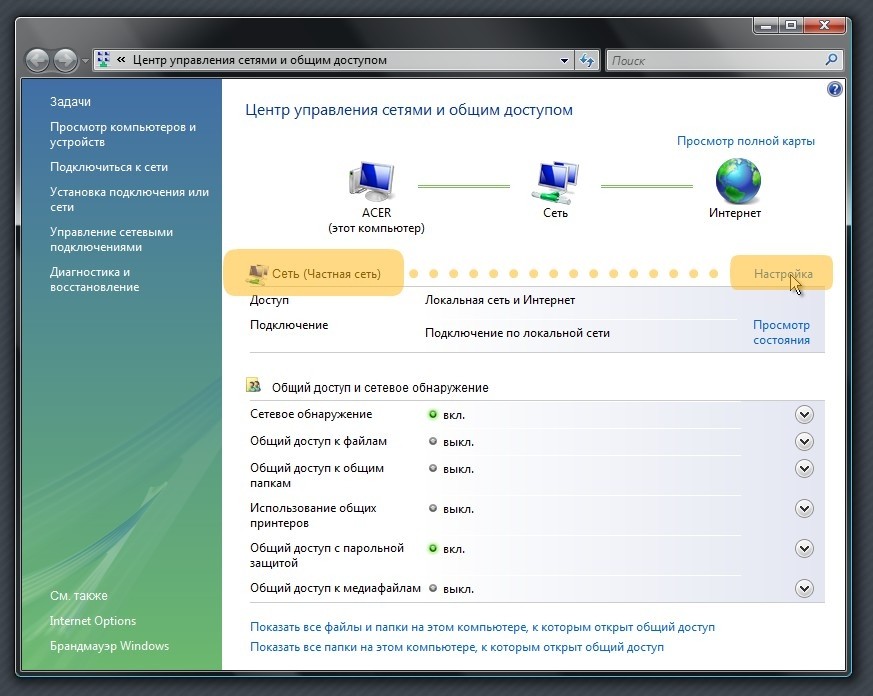
Task: Click Подключение по локальной сети text
Action: click(x=517, y=333)
